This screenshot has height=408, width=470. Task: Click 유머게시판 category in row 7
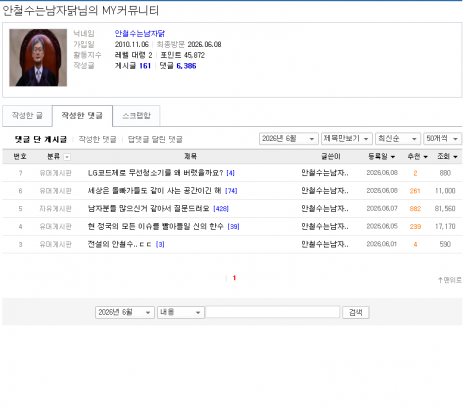tap(55, 173)
